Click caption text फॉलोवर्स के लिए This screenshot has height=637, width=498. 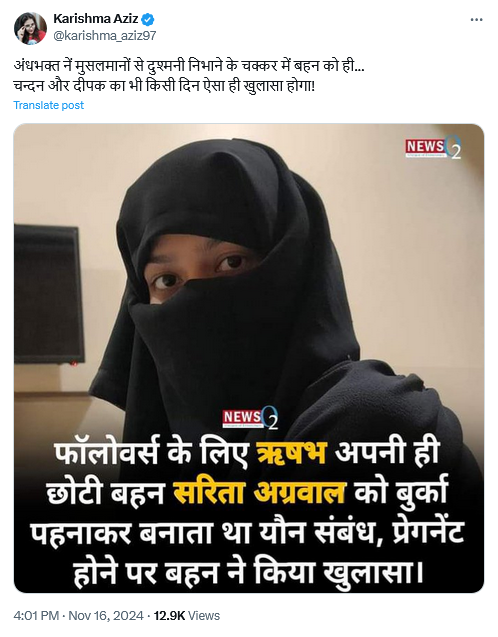(x=151, y=452)
